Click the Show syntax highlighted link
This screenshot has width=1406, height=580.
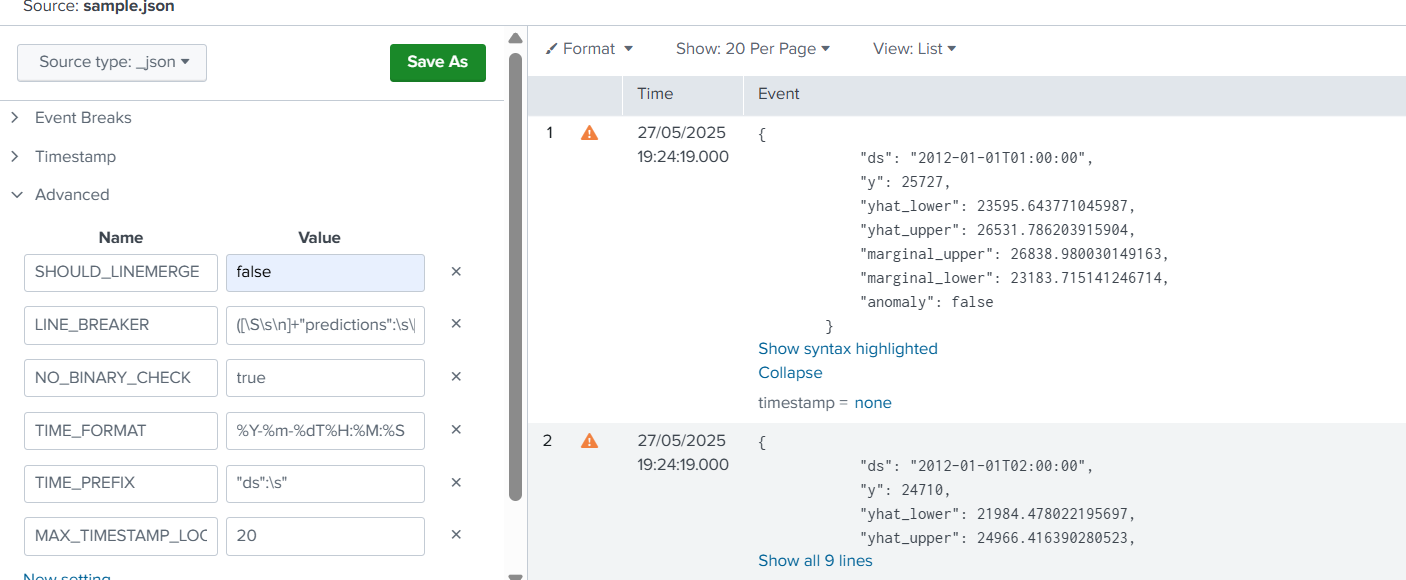coord(848,348)
